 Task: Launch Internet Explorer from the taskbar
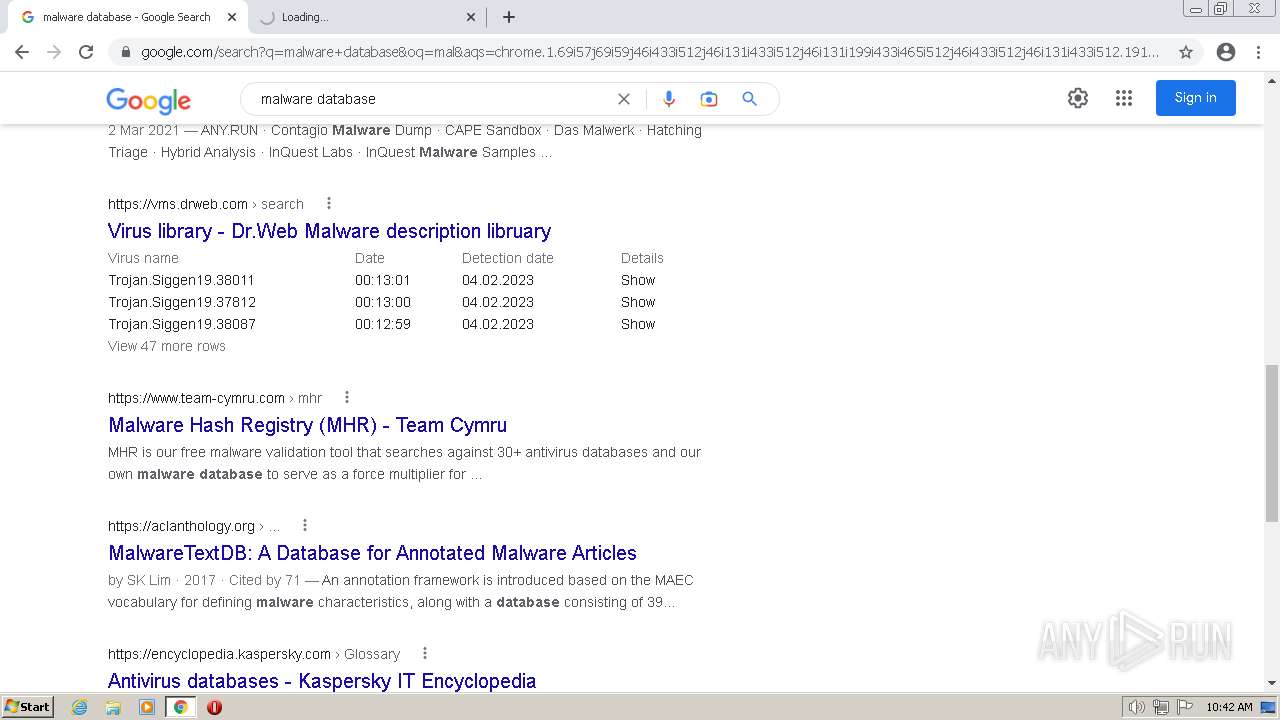coord(80,707)
